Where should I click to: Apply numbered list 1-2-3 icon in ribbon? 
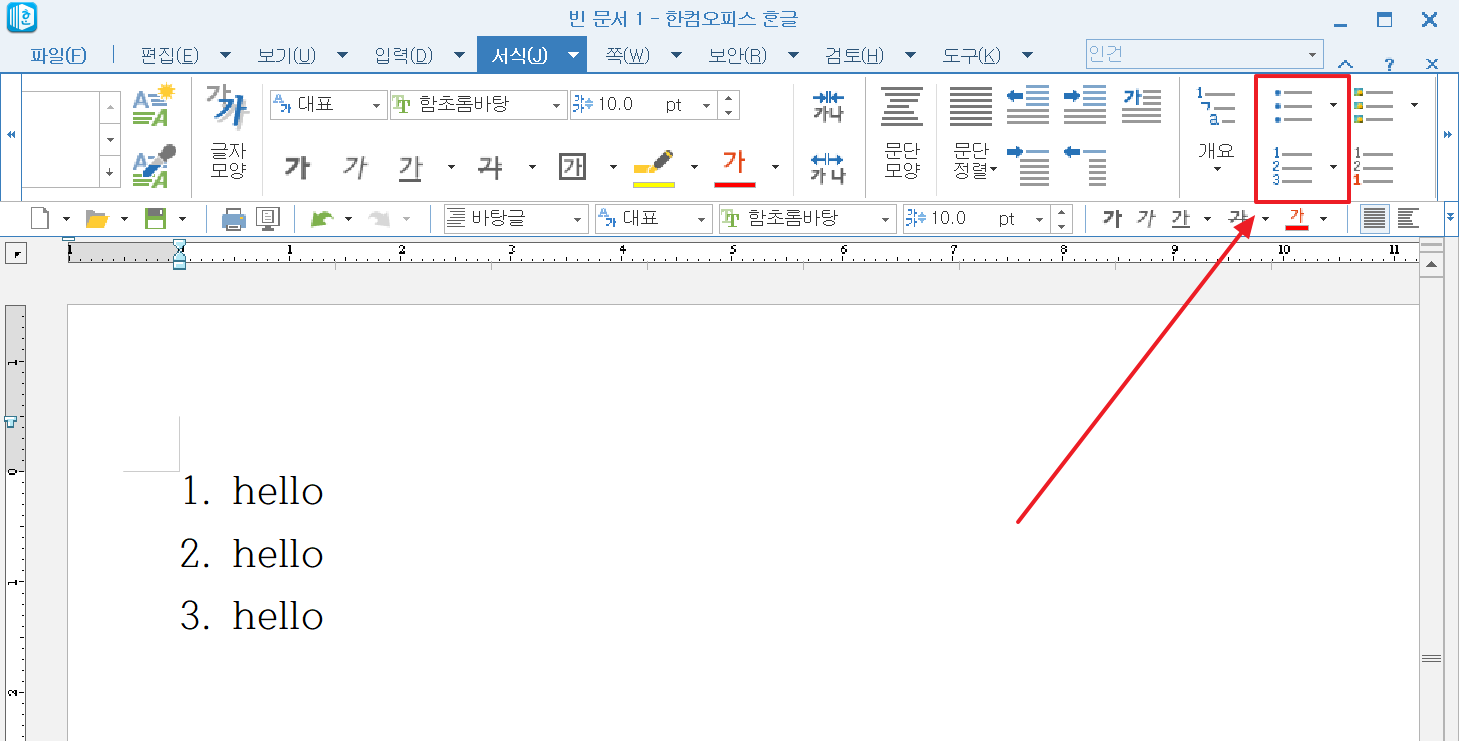(1293, 166)
